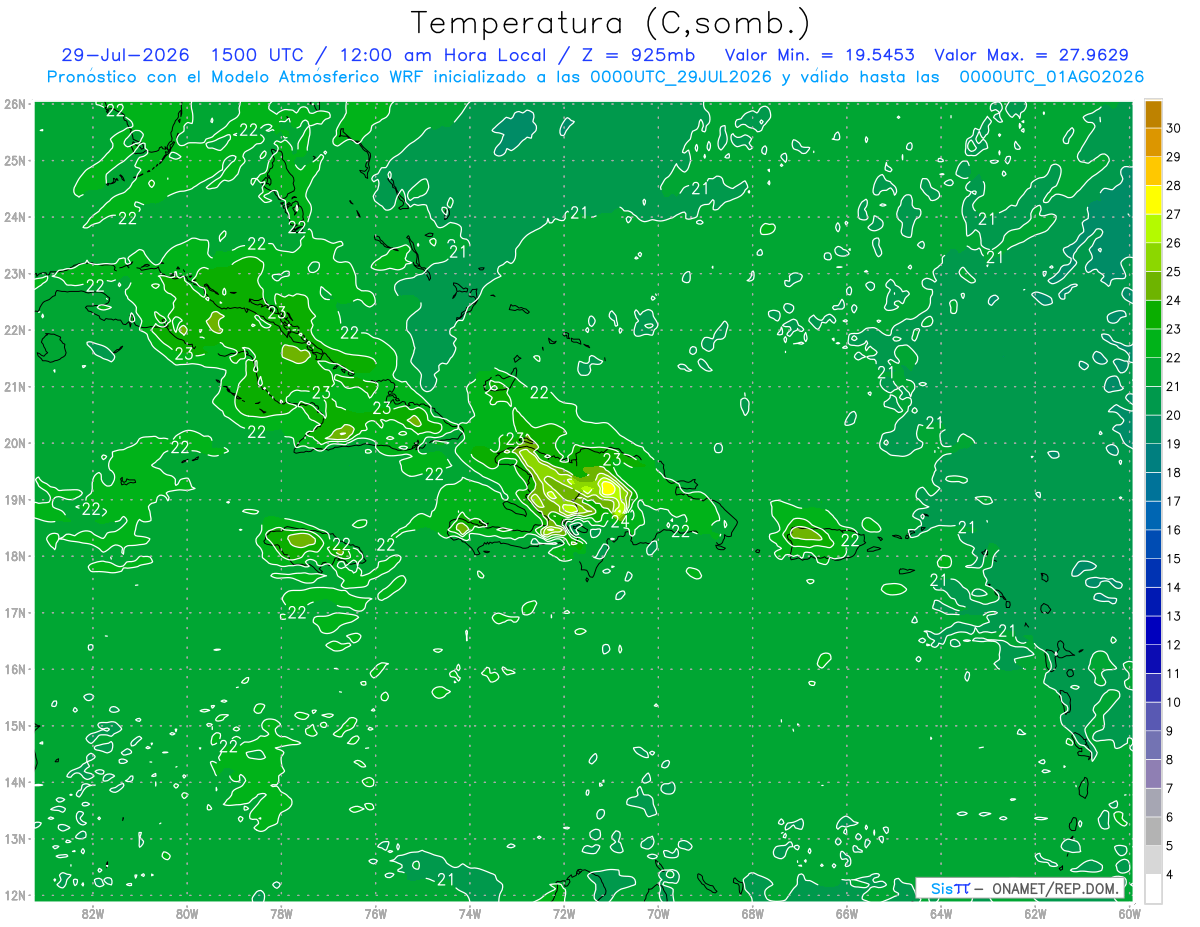
Task: Click the legend label "15"
Action: click(1173, 558)
